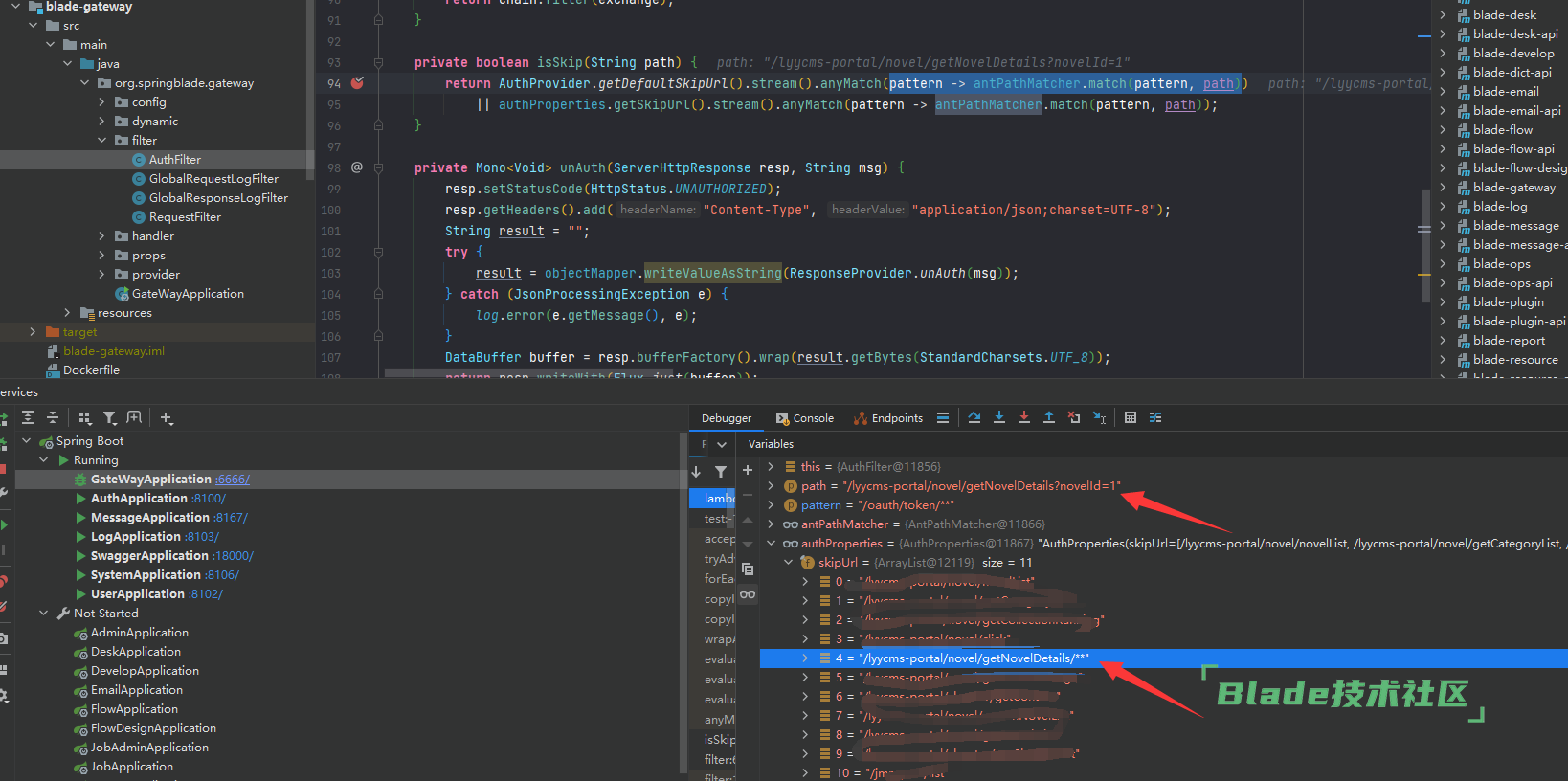Open the Evaluate Expression calculator icon
This screenshot has width=1568, height=781.
(1131, 417)
